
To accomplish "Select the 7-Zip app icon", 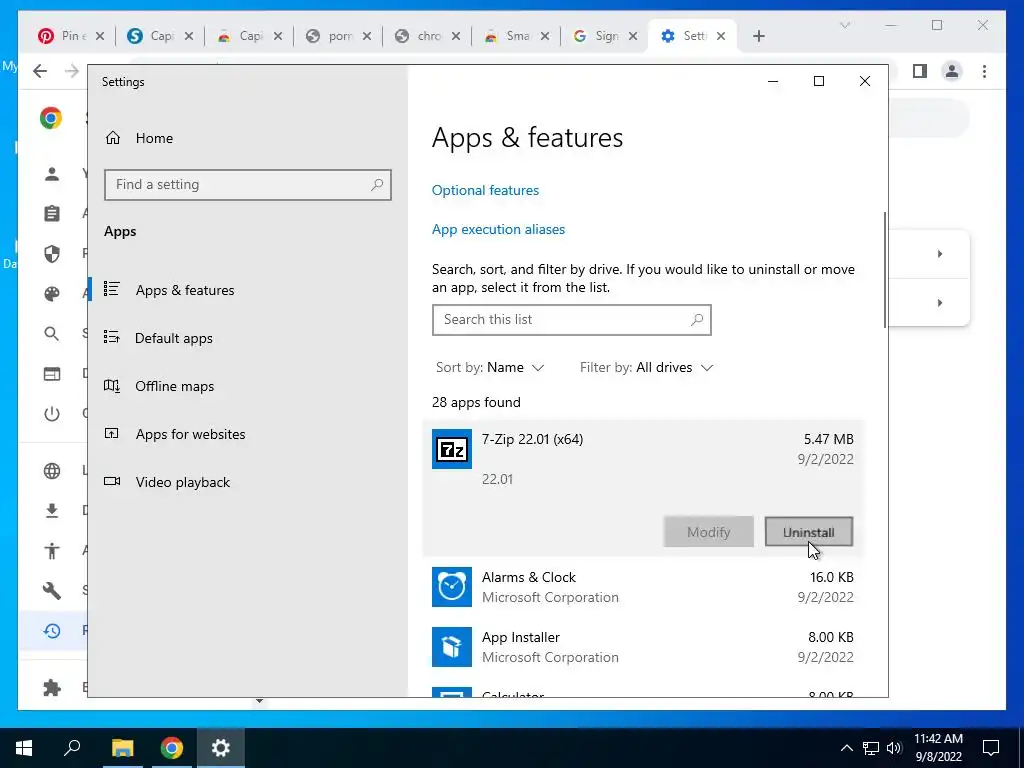I will pos(452,449).
